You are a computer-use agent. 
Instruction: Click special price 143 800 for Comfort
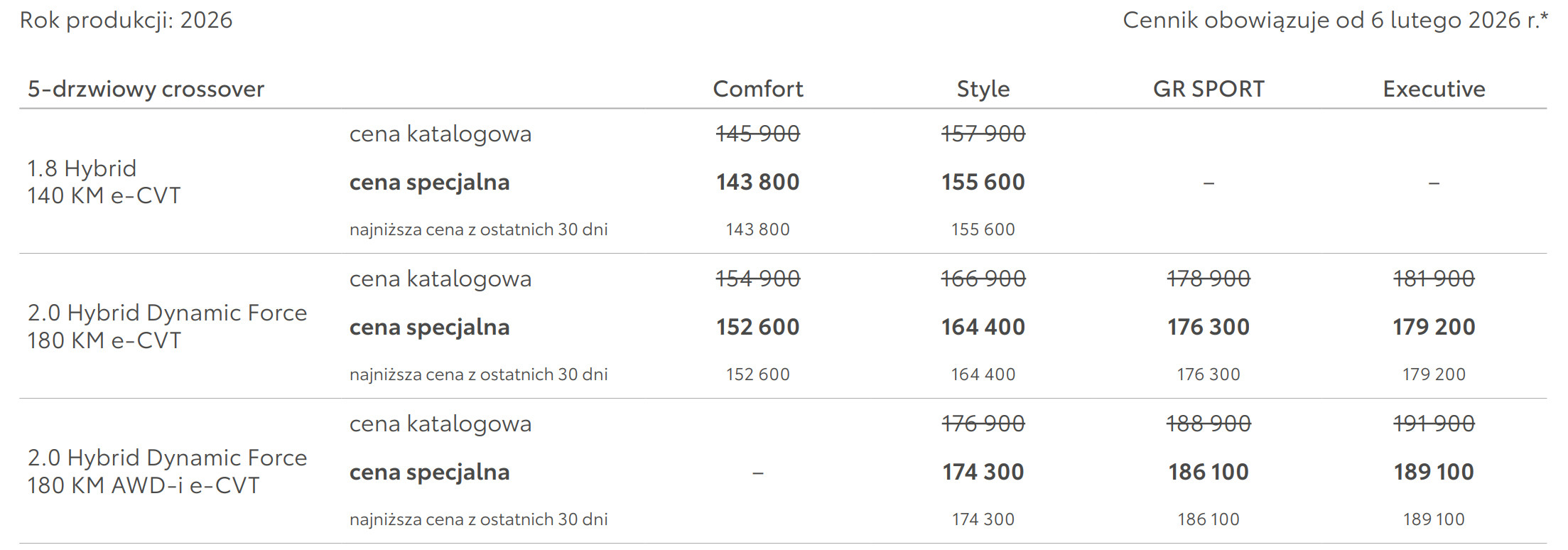pos(757,182)
